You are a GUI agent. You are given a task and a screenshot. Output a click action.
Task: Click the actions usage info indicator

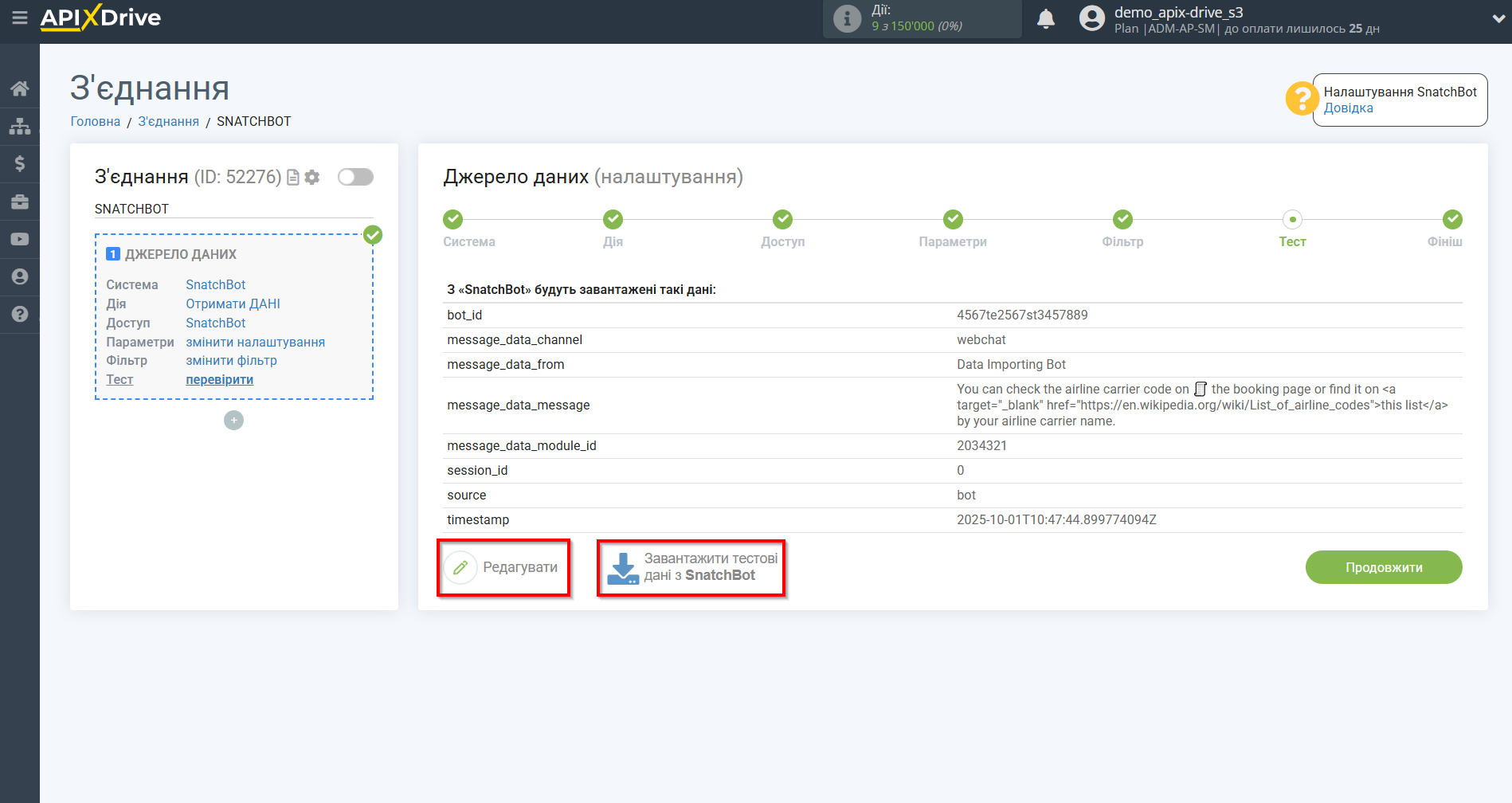click(847, 18)
